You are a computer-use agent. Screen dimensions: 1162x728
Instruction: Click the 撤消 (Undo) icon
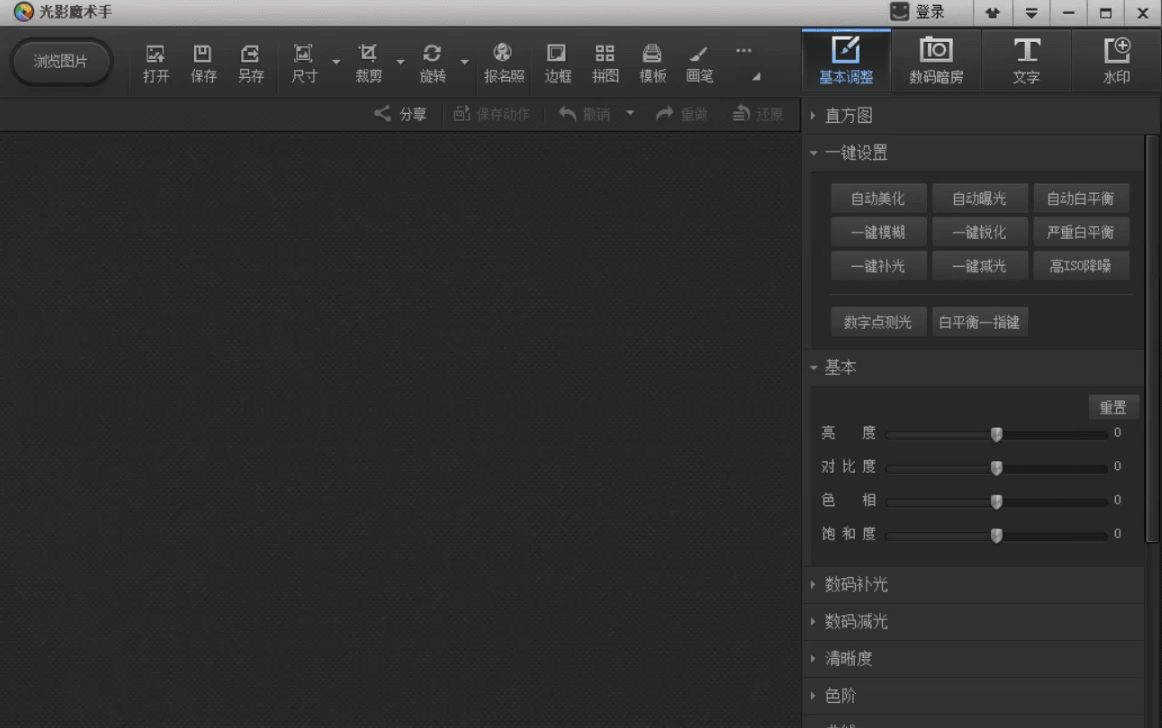[568, 113]
